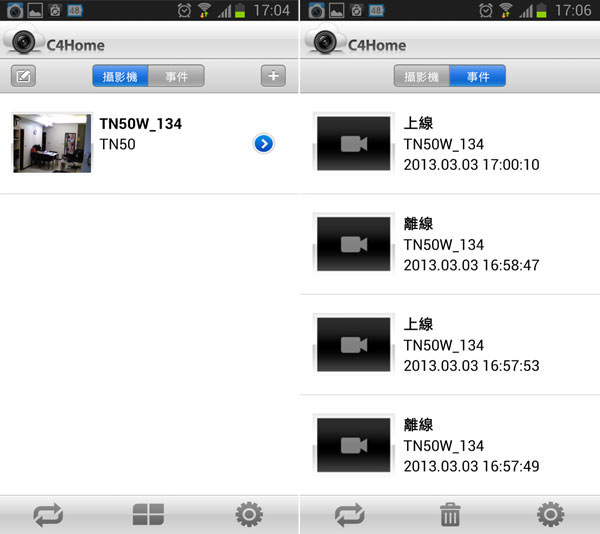Open the 離線 event at 16:57:49
Screen dimensions: 600x534
pos(450,446)
